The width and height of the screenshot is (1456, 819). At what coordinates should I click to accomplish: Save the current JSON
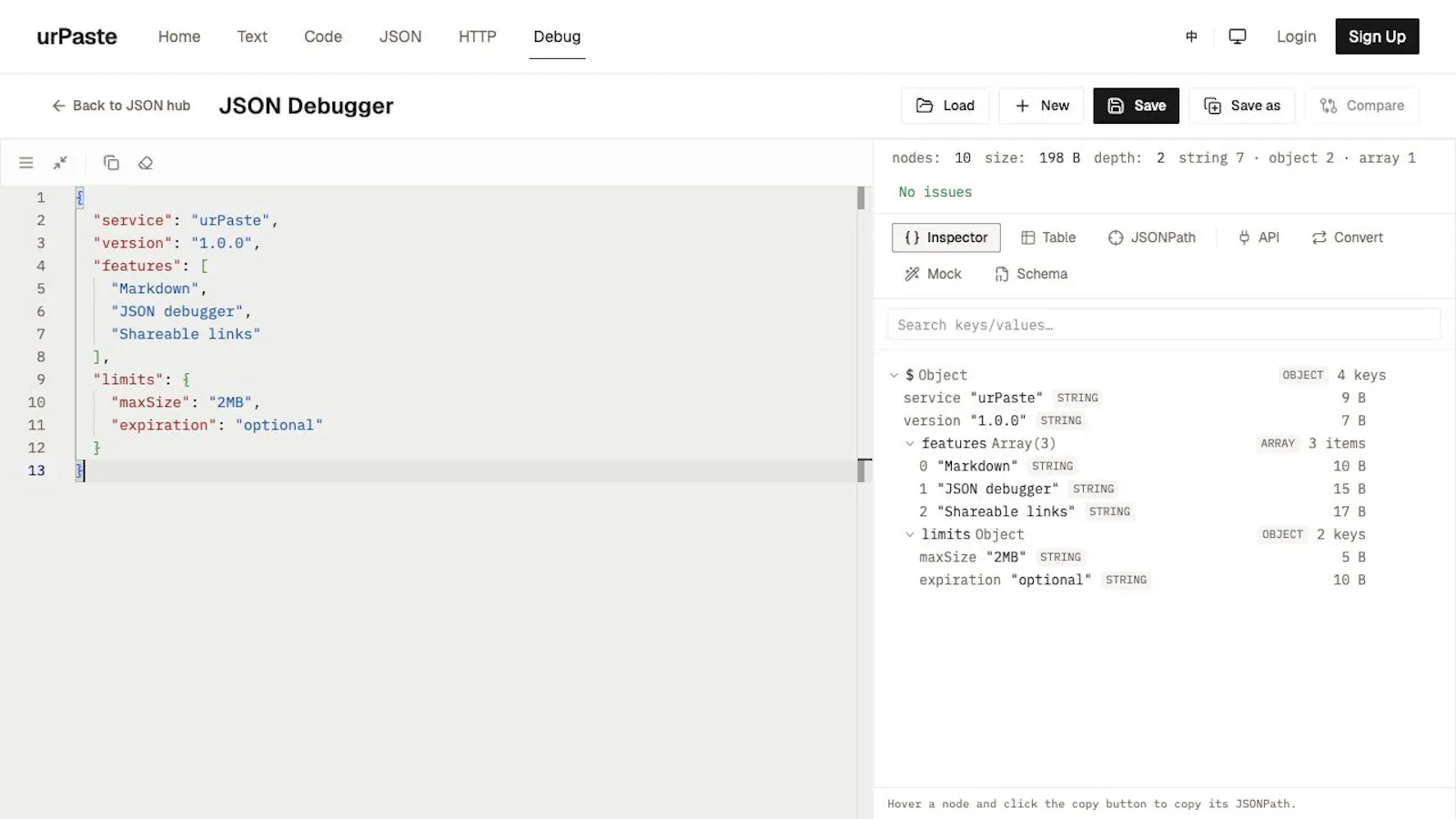pos(1136,106)
